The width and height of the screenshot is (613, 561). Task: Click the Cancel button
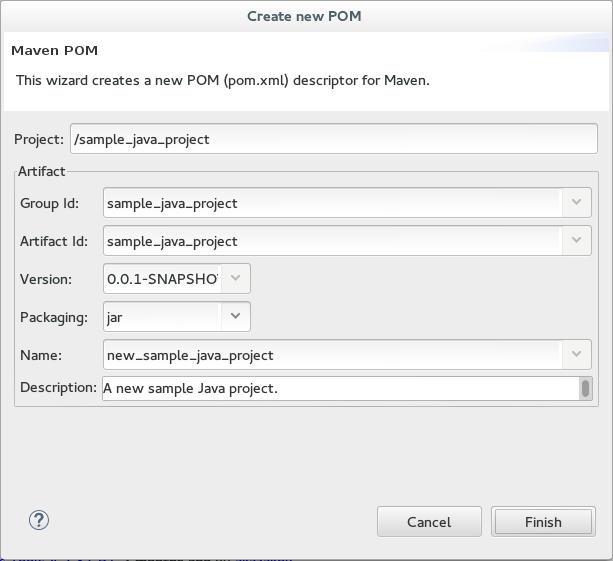tap(429, 522)
